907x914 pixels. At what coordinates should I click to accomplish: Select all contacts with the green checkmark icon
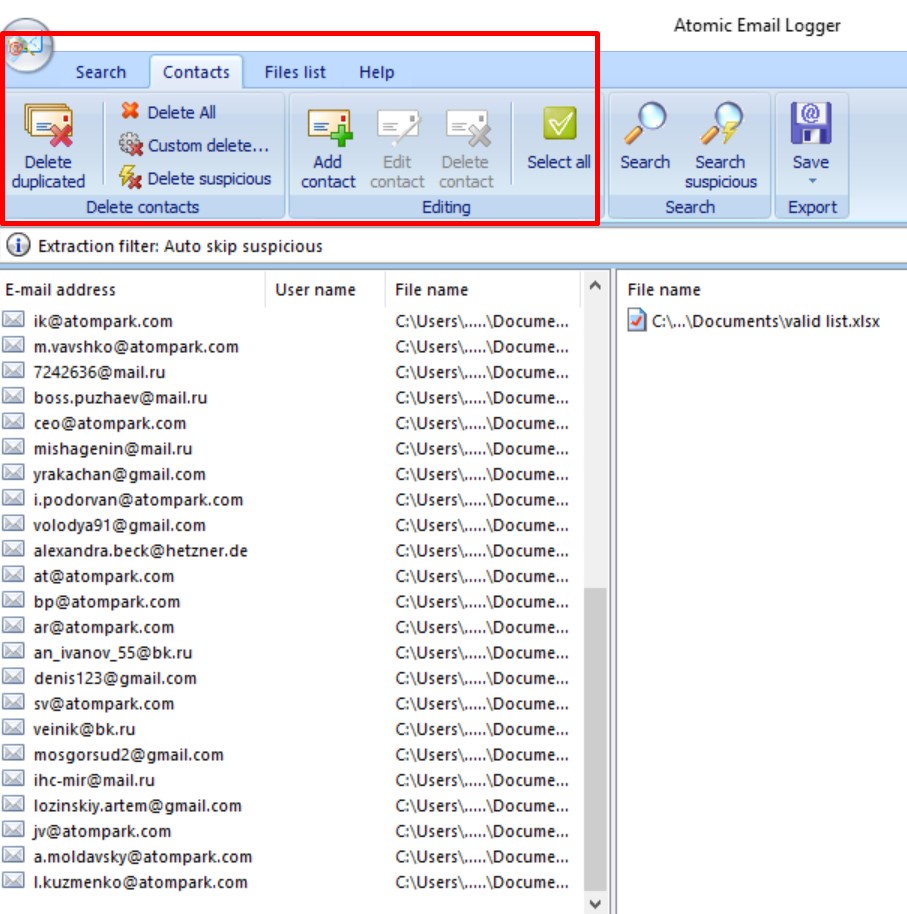(557, 145)
